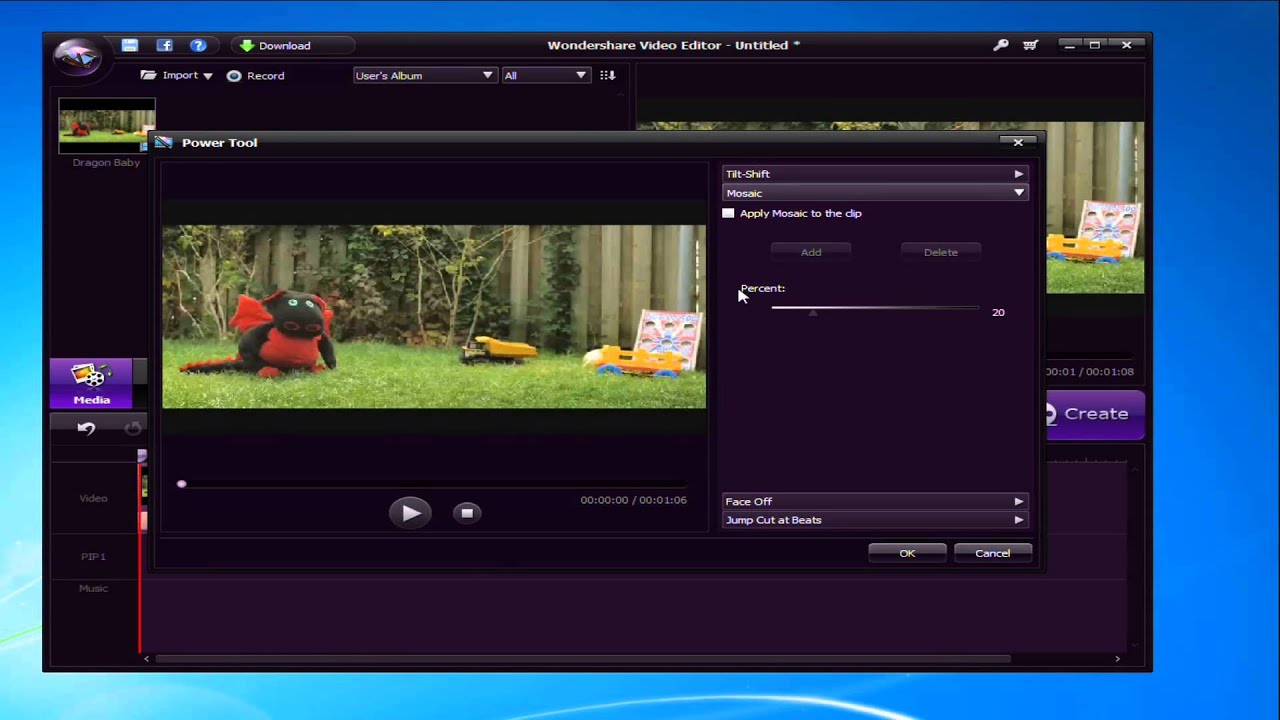Image resolution: width=1280 pixels, height=720 pixels.
Task: Open the User's Album dropdown
Action: pos(424,75)
